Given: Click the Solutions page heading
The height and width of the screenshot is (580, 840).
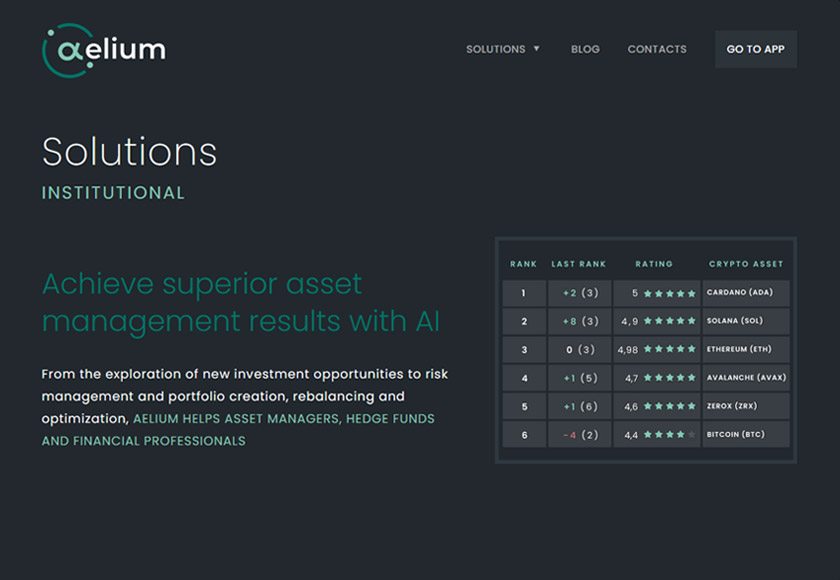Looking at the screenshot, I should pos(130,152).
